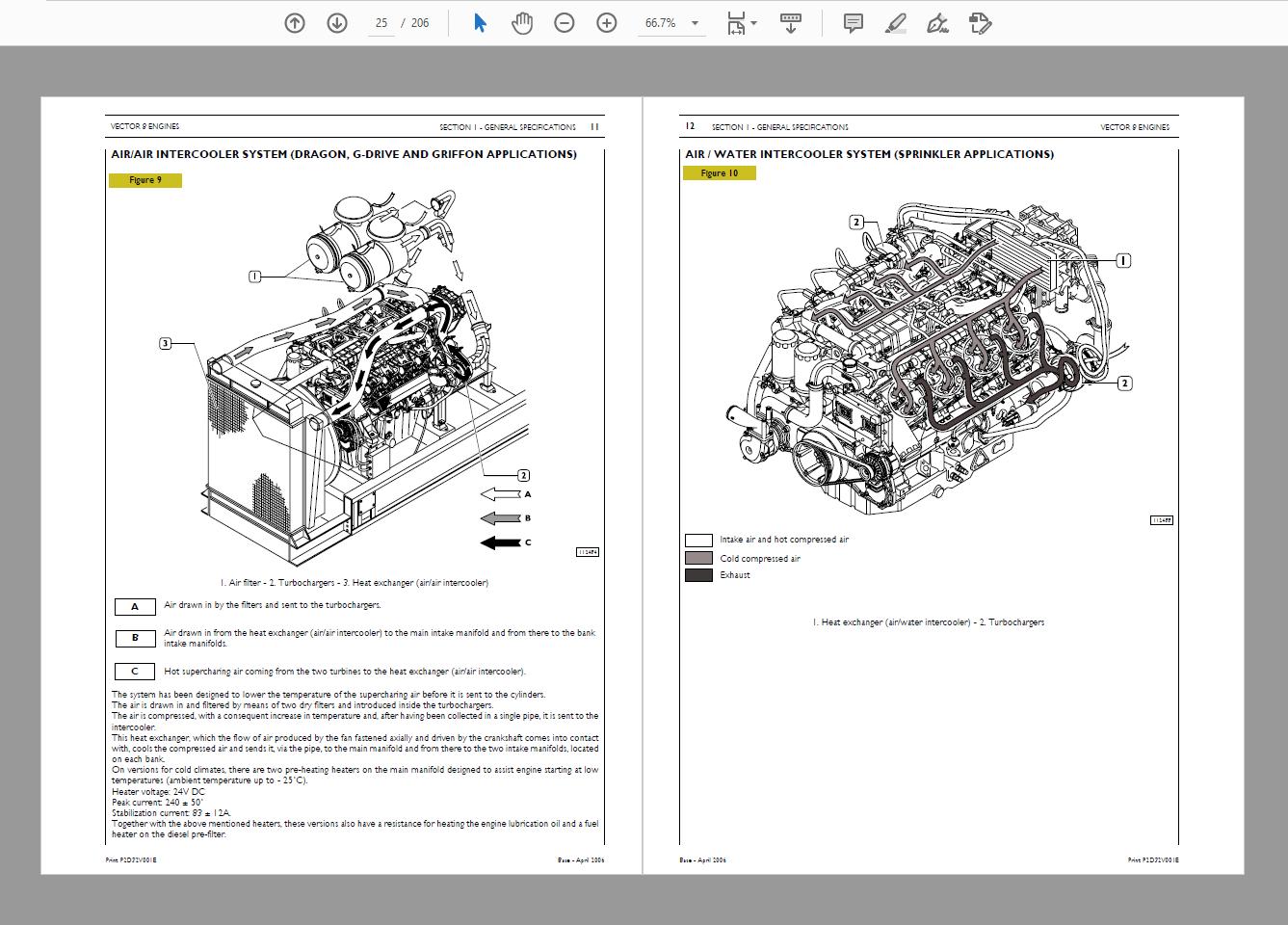Viewport: 1288px width, 925px height.
Task: Click the page display layout icon
Action: coord(736,22)
